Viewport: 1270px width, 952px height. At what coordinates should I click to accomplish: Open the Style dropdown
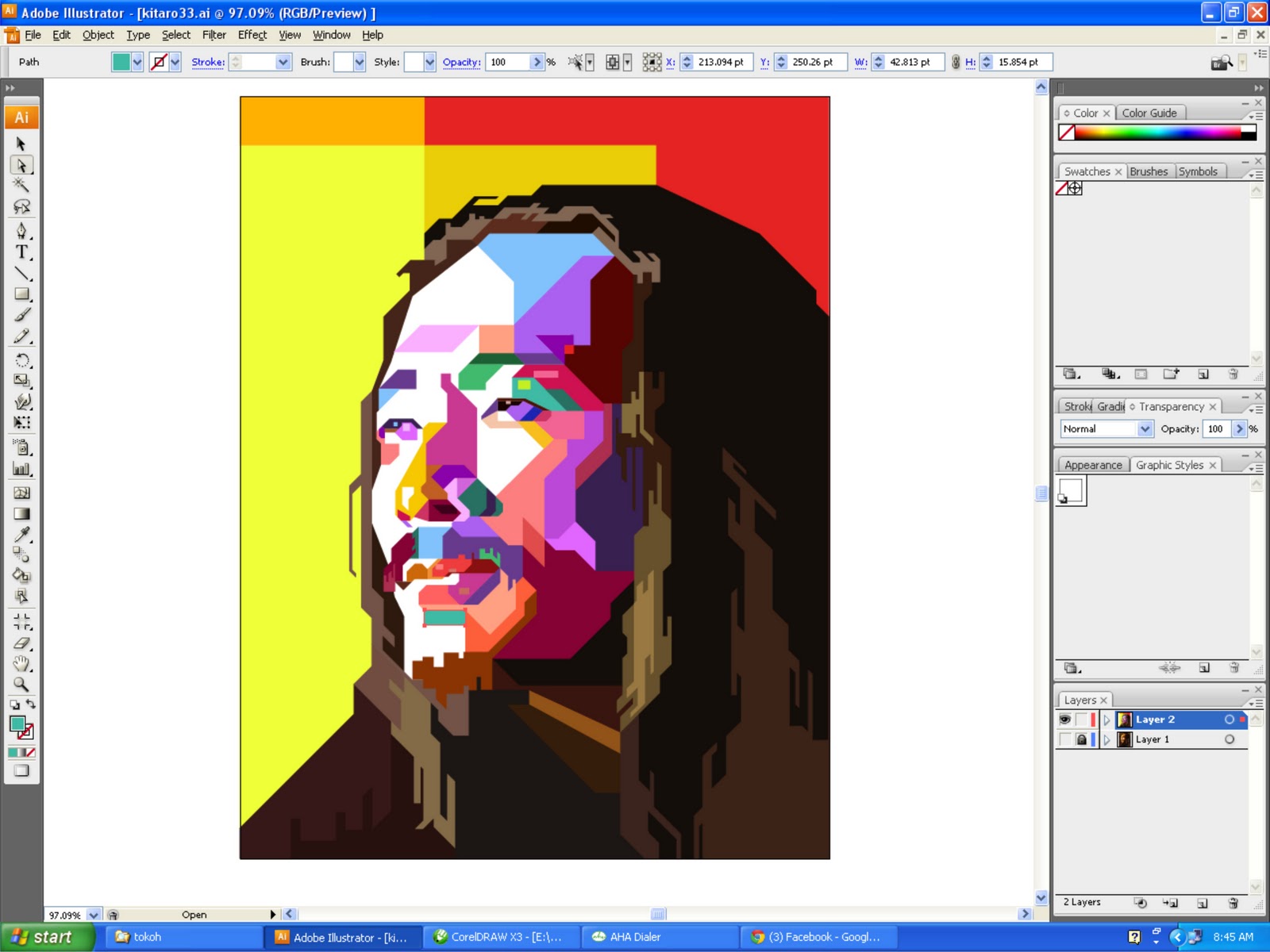pos(429,62)
